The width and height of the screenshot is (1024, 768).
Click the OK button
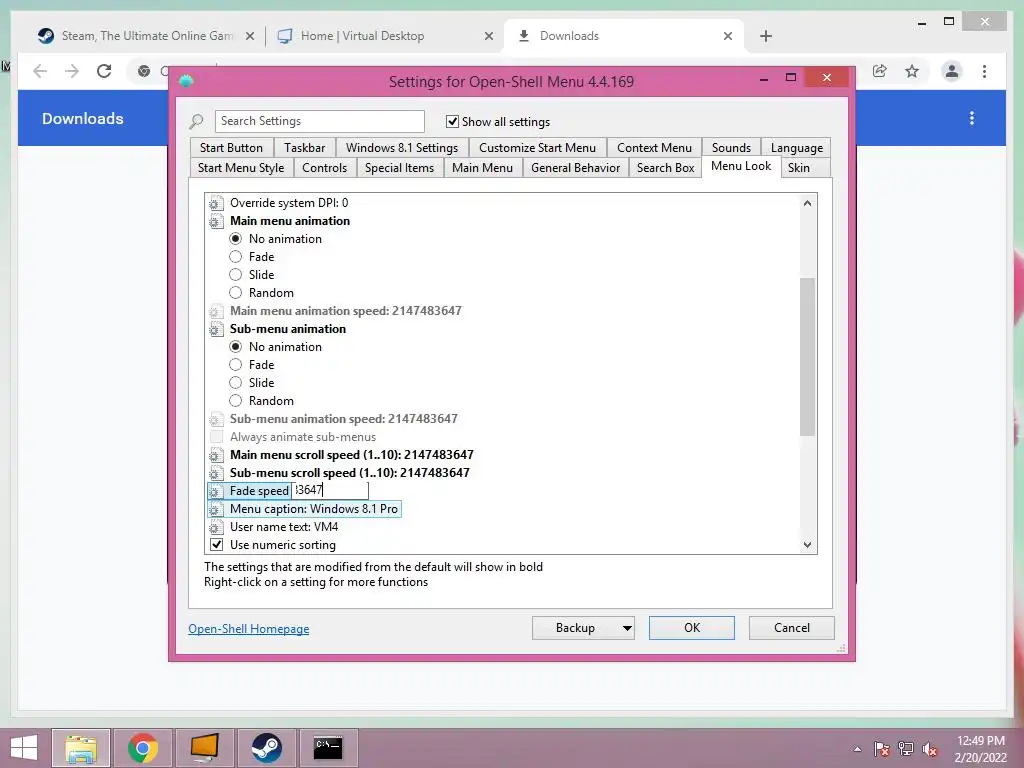(x=692, y=628)
